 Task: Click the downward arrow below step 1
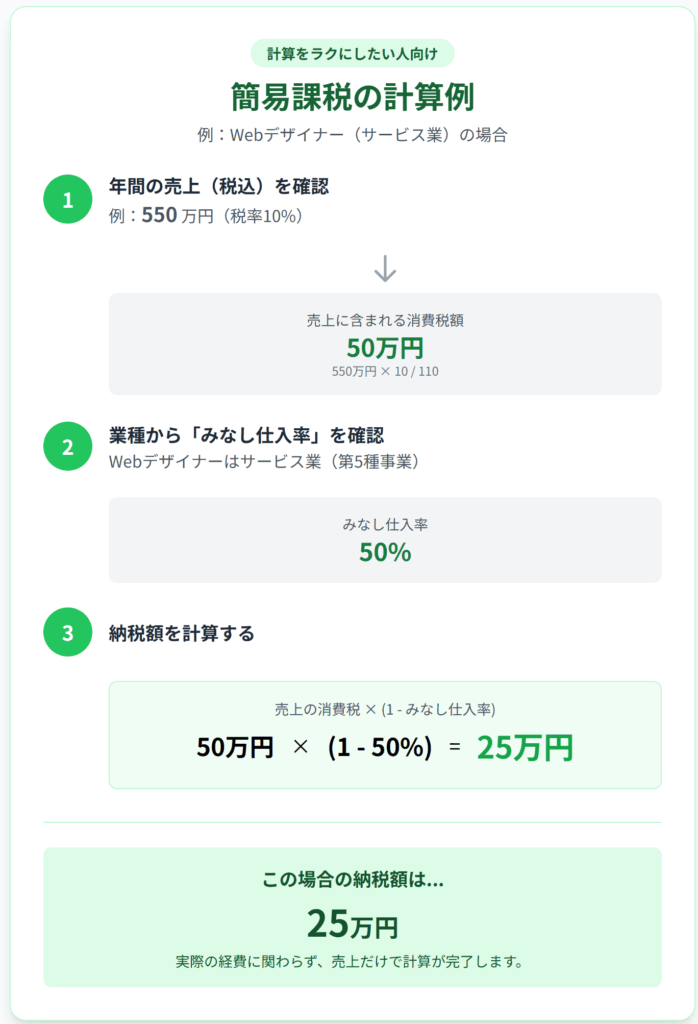(x=385, y=268)
